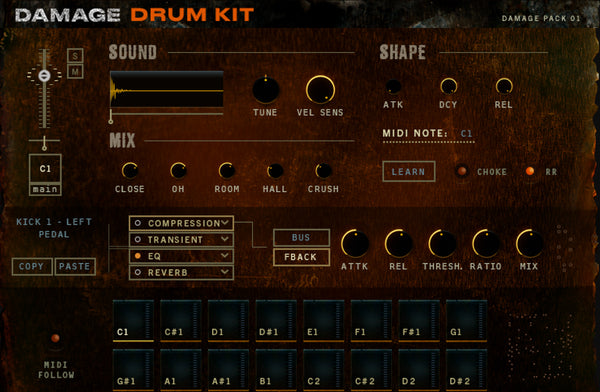Select the G#1 drum pad
The image size is (600, 392).
click(x=133, y=370)
